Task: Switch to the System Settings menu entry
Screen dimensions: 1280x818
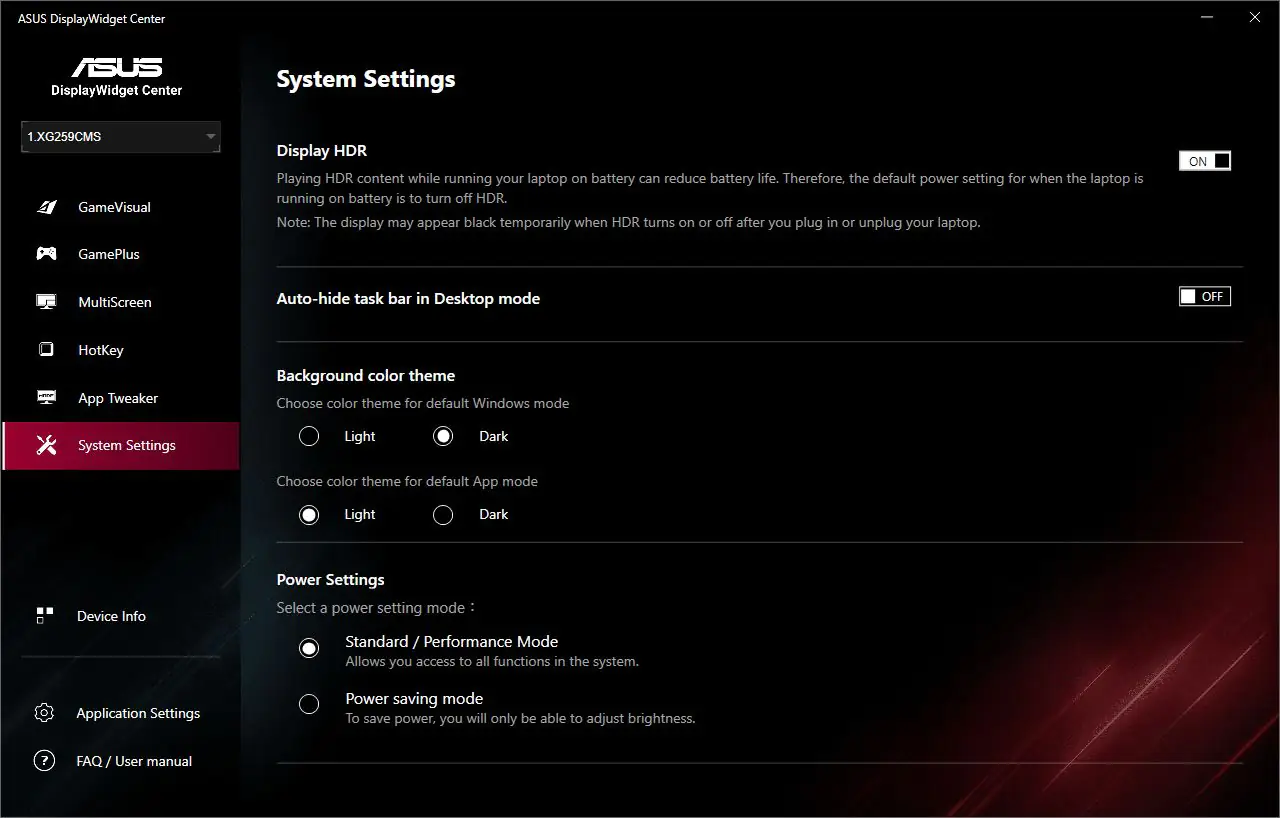Action: tap(127, 445)
